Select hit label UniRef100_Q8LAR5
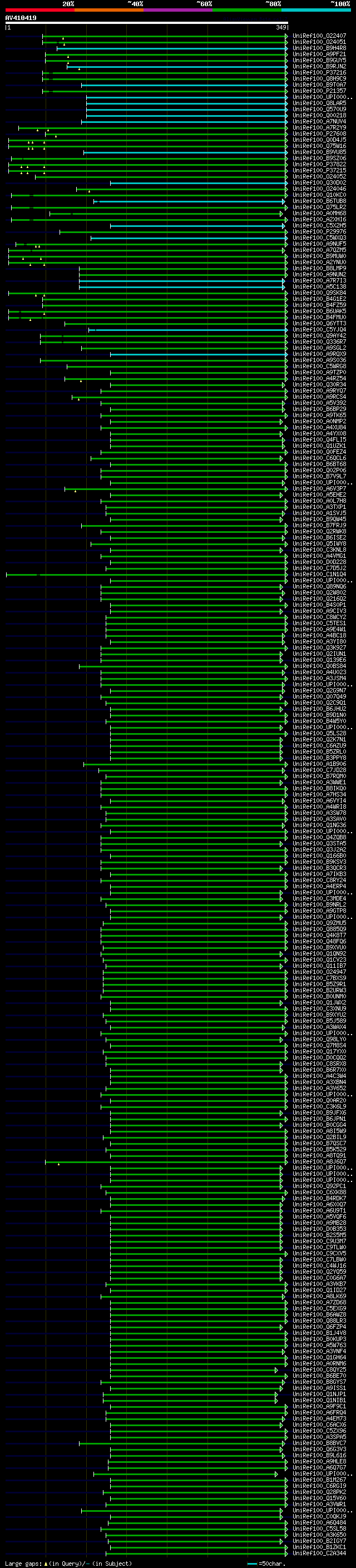This screenshot has height=1568, width=356. pyautogui.click(x=319, y=103)
